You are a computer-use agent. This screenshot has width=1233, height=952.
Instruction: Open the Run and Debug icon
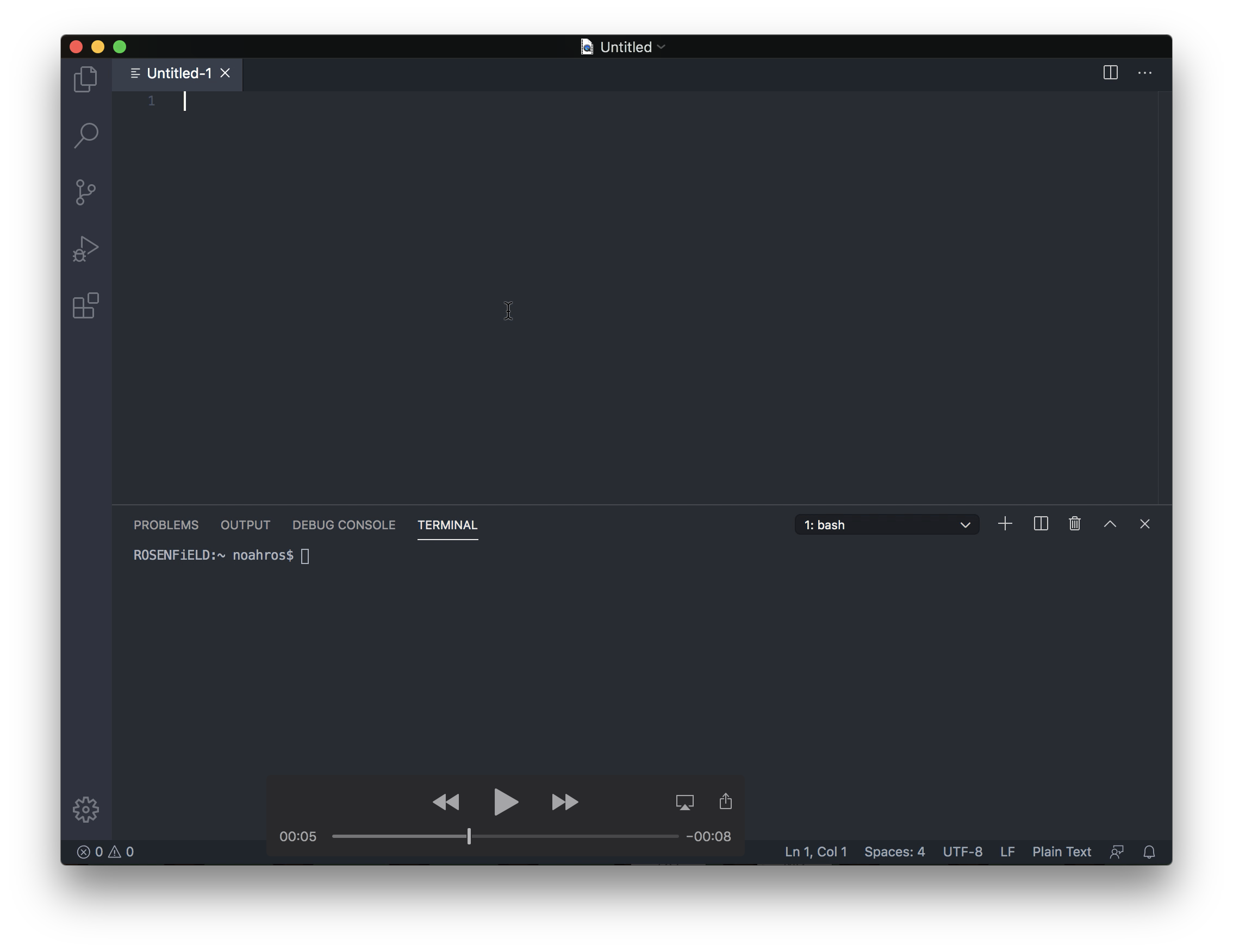(x=86, y=248)
